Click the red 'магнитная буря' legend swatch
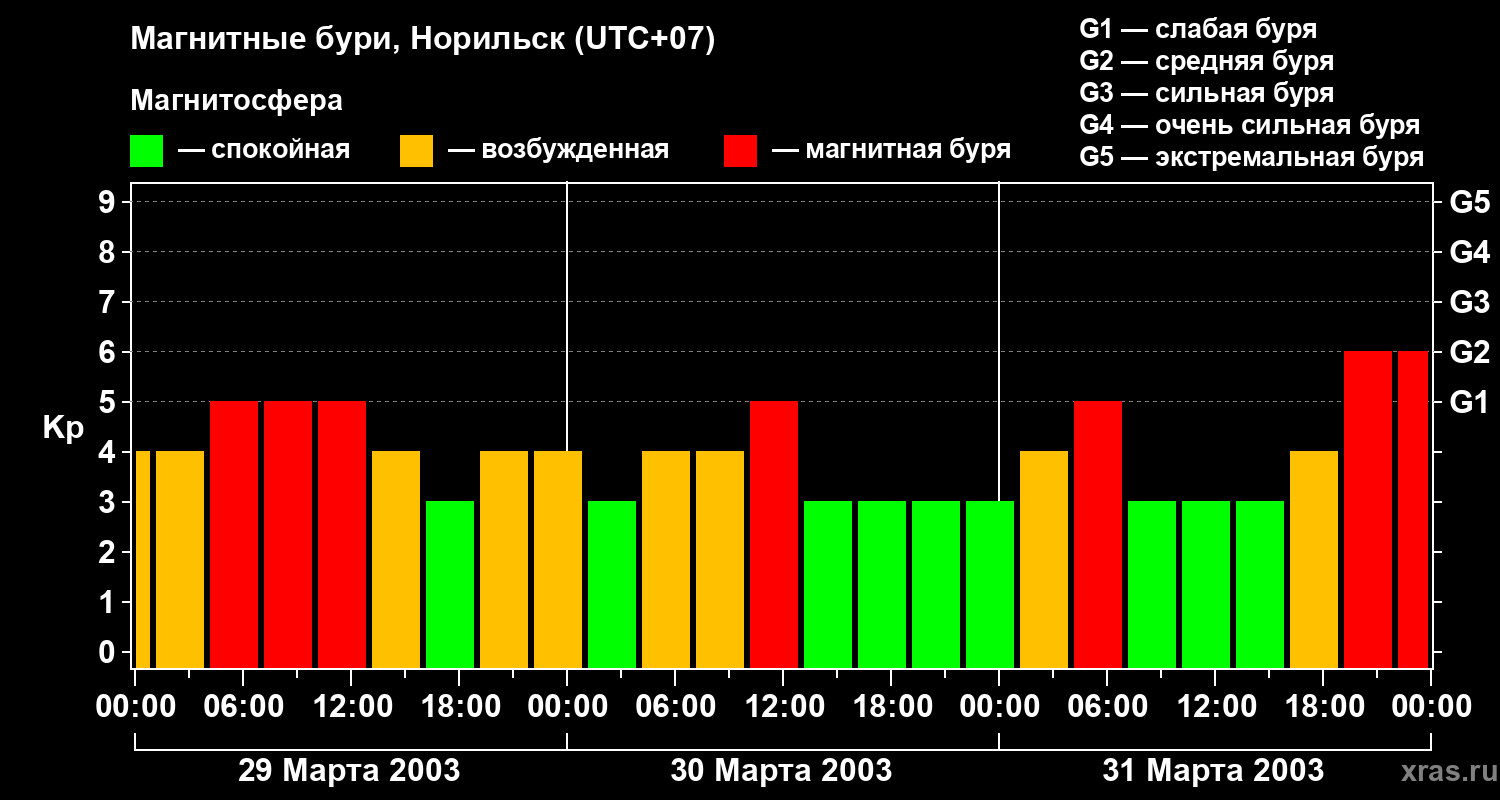The height and width of the screenshot is (800, 1500). (x=740, y=151)
